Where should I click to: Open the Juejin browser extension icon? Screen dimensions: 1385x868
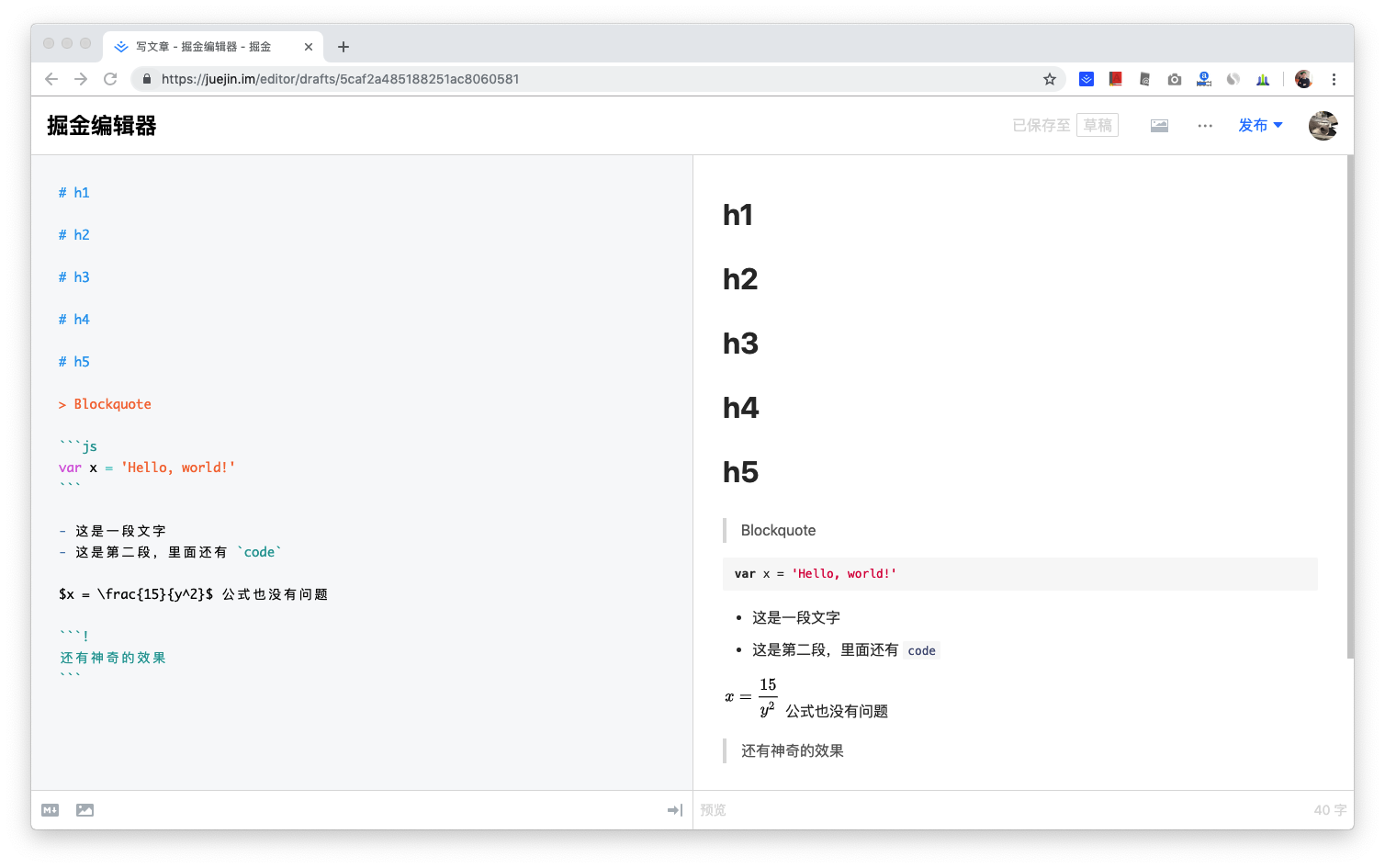(1087, 79)
